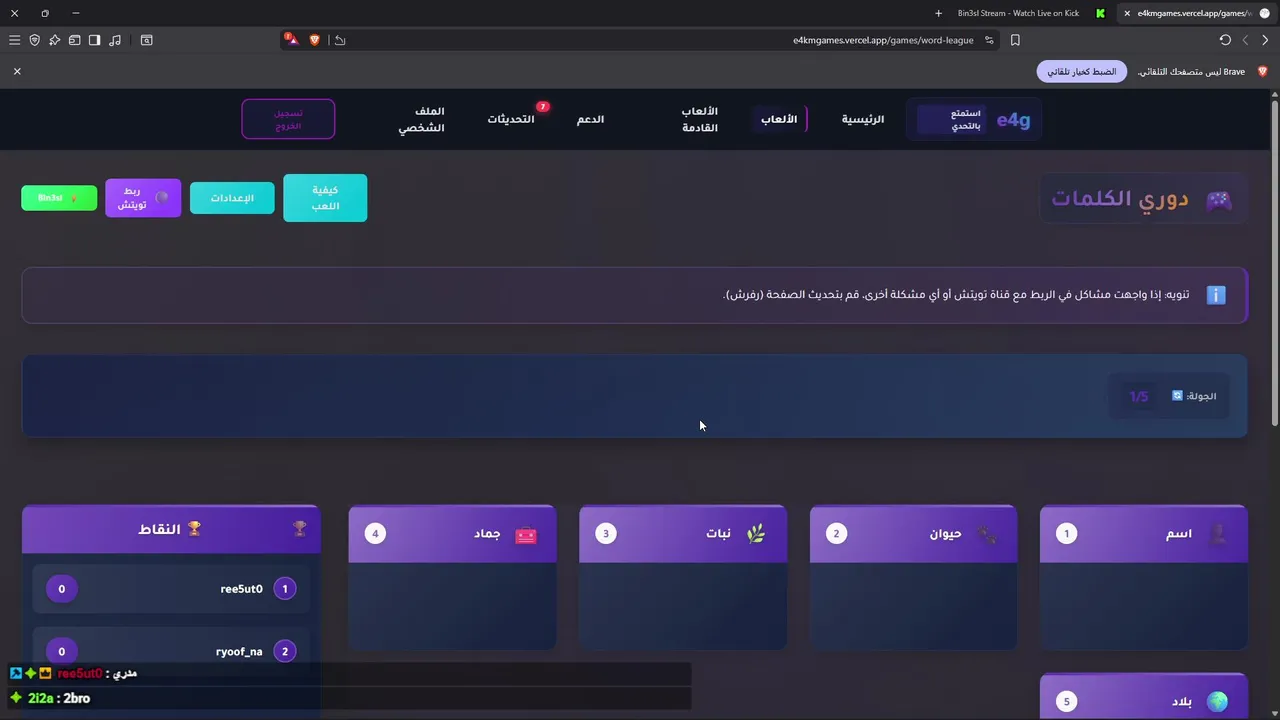Click number badge 1 on اسم card
1280x720 pixels.
coord(1066,534)
